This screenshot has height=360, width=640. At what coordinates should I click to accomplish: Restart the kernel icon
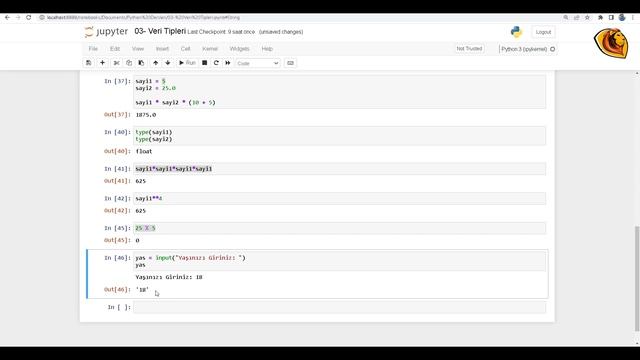[216, 63]
